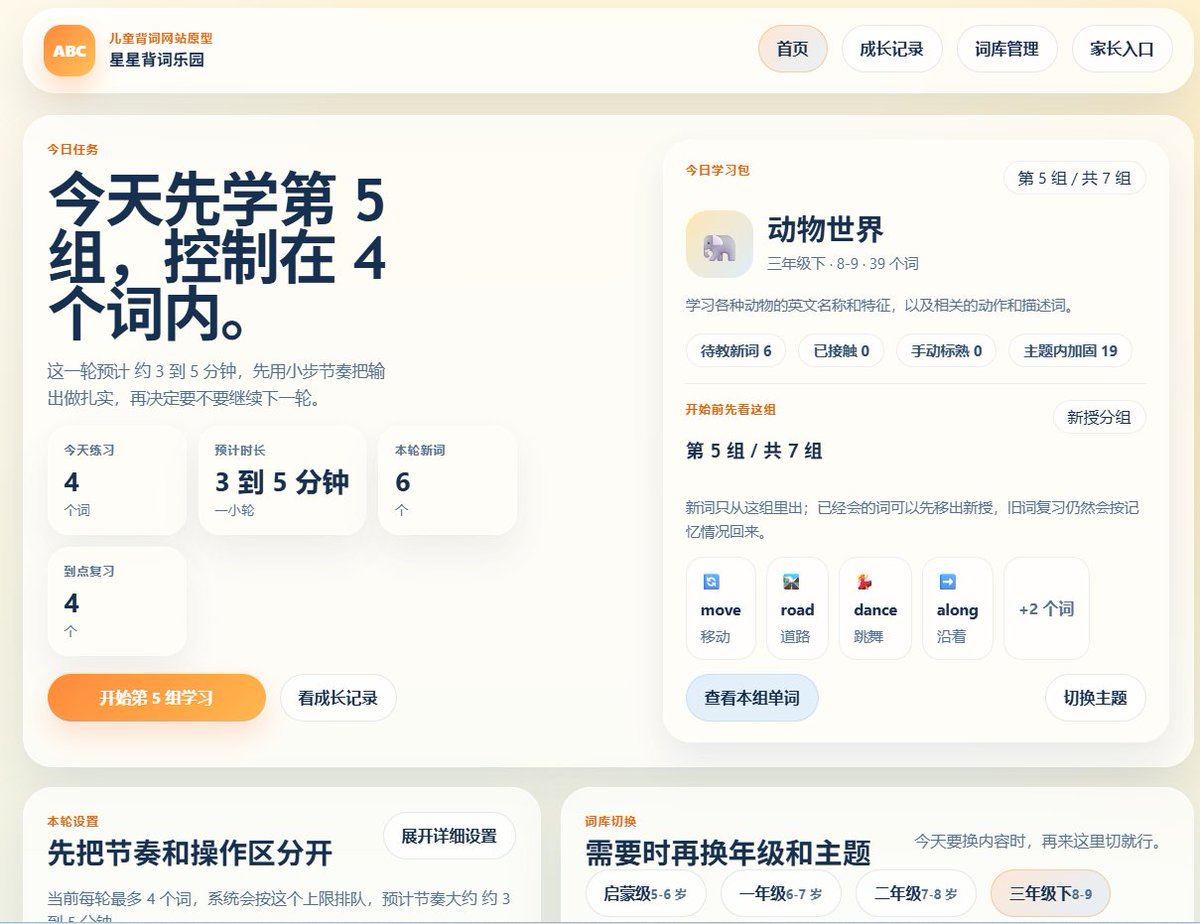Expand settings via 展开详细设置
Image resolution: width=1200 pixels, height=924 pixels.
[449, 836]
